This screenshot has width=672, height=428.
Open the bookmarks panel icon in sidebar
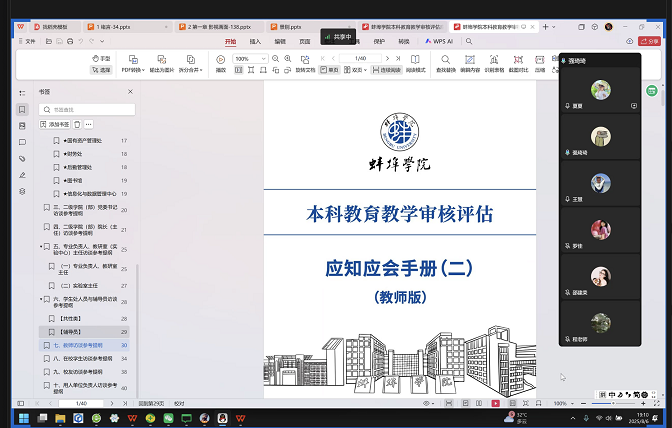[x=22, y=109]
